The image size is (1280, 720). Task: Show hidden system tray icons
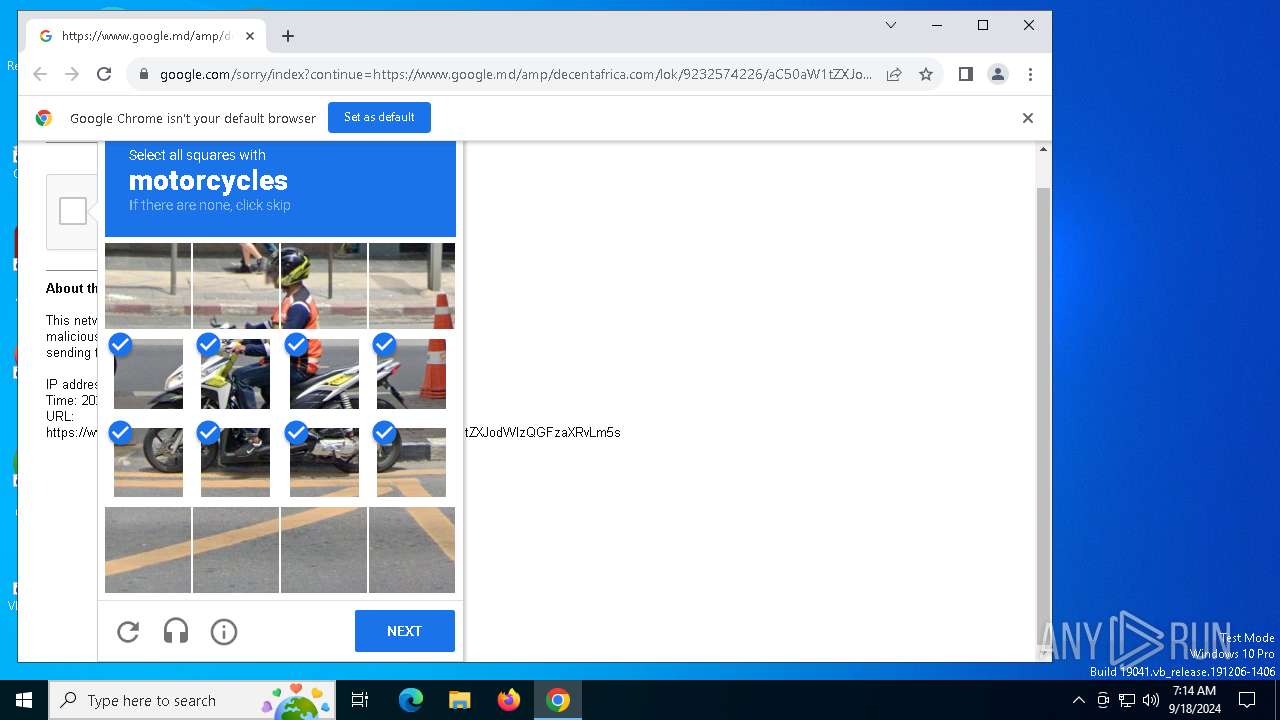[1078, 700]
